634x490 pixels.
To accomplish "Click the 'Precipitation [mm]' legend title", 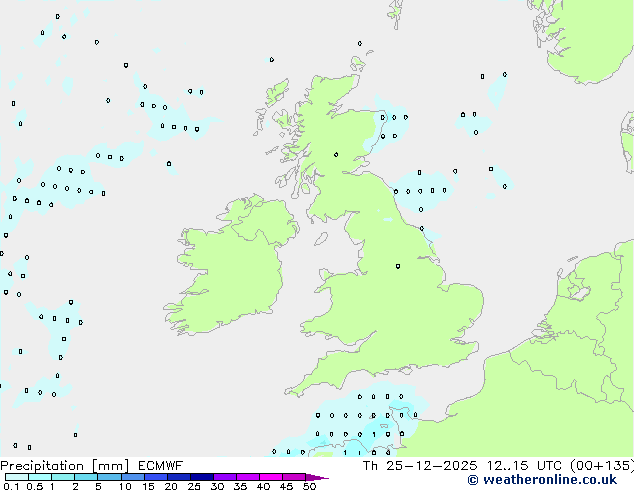I will (x=65, y=466).
